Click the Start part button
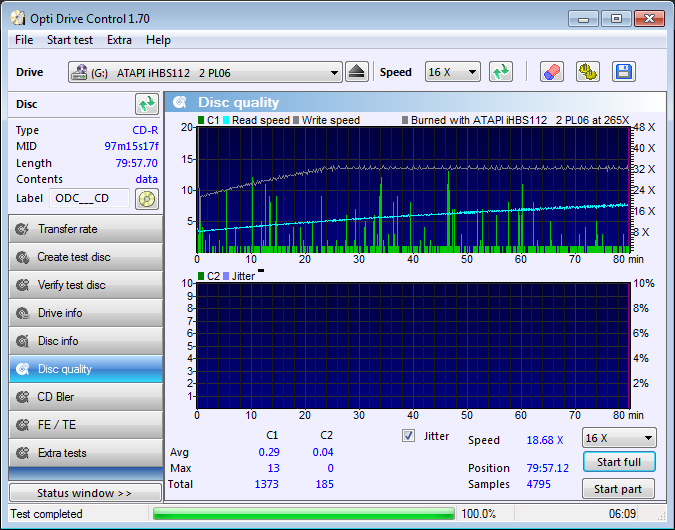This screenshot has height=530, width=675. tap(618, 489)
